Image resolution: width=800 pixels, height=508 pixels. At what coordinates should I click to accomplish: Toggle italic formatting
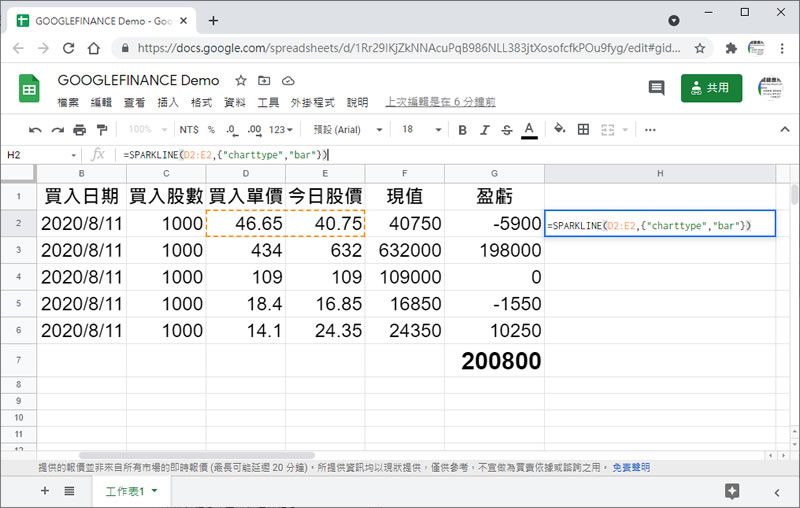pos(484,130)
